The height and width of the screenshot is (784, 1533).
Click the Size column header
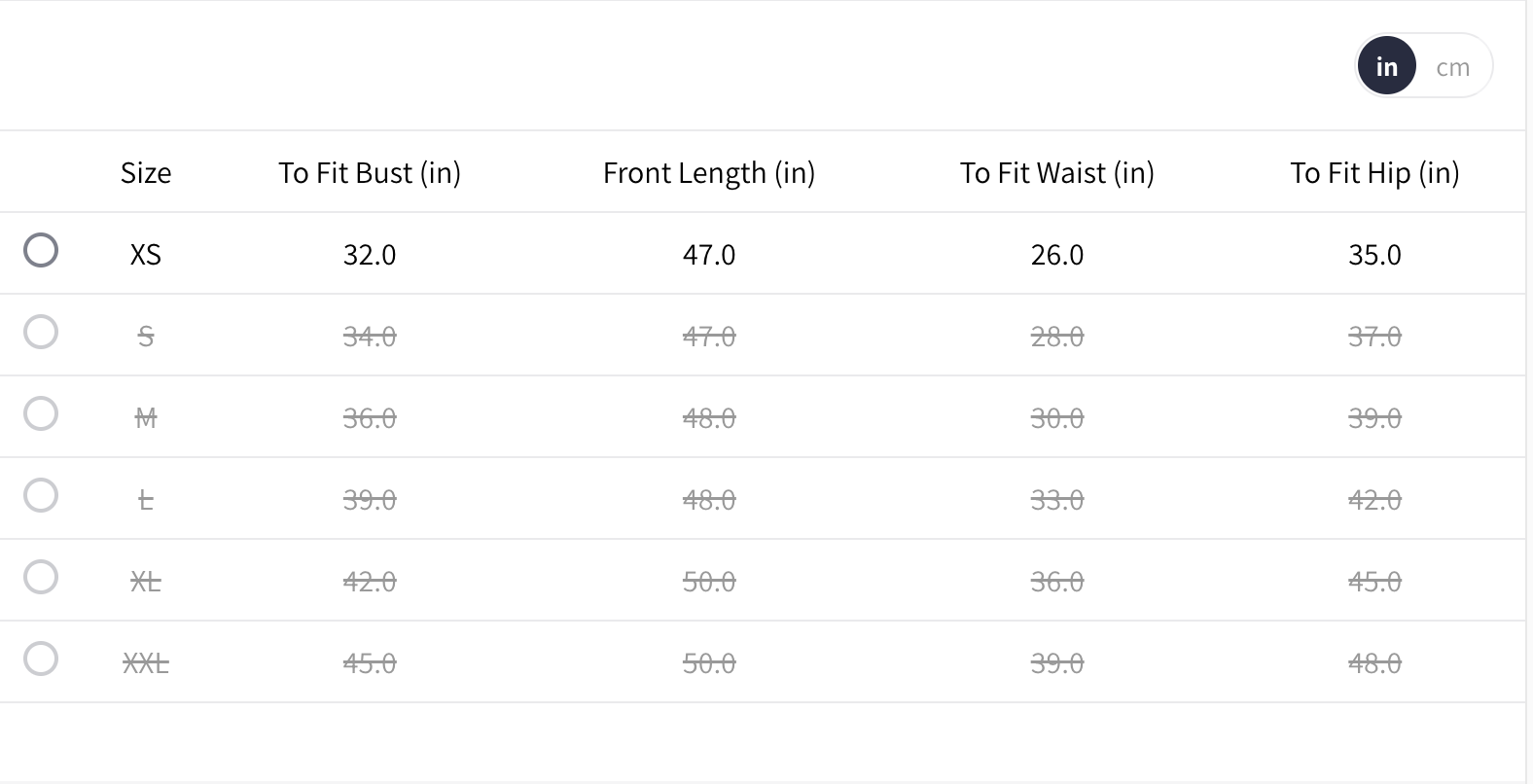[146, 173]
